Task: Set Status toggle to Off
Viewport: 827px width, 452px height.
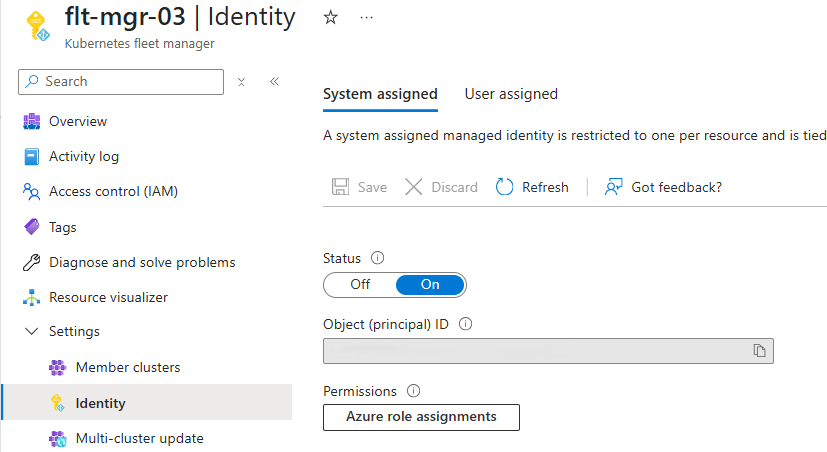Action: pyautogui.click(x=360, y=285)
